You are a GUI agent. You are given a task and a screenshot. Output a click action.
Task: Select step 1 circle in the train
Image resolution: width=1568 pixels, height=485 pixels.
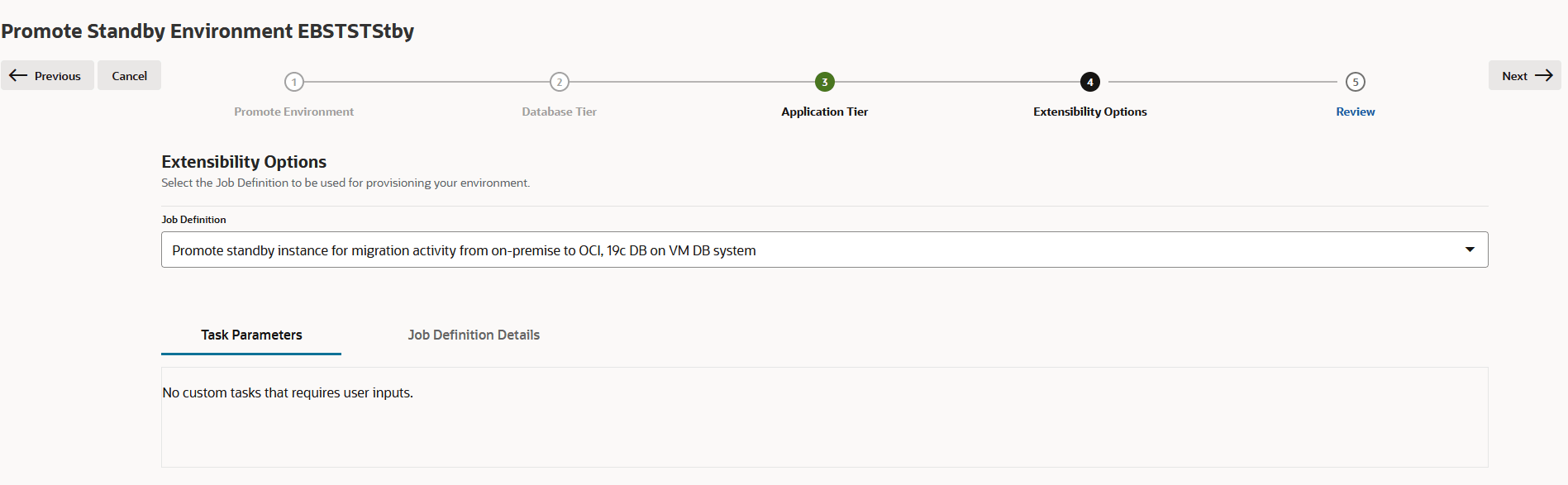tap(294, 82)
